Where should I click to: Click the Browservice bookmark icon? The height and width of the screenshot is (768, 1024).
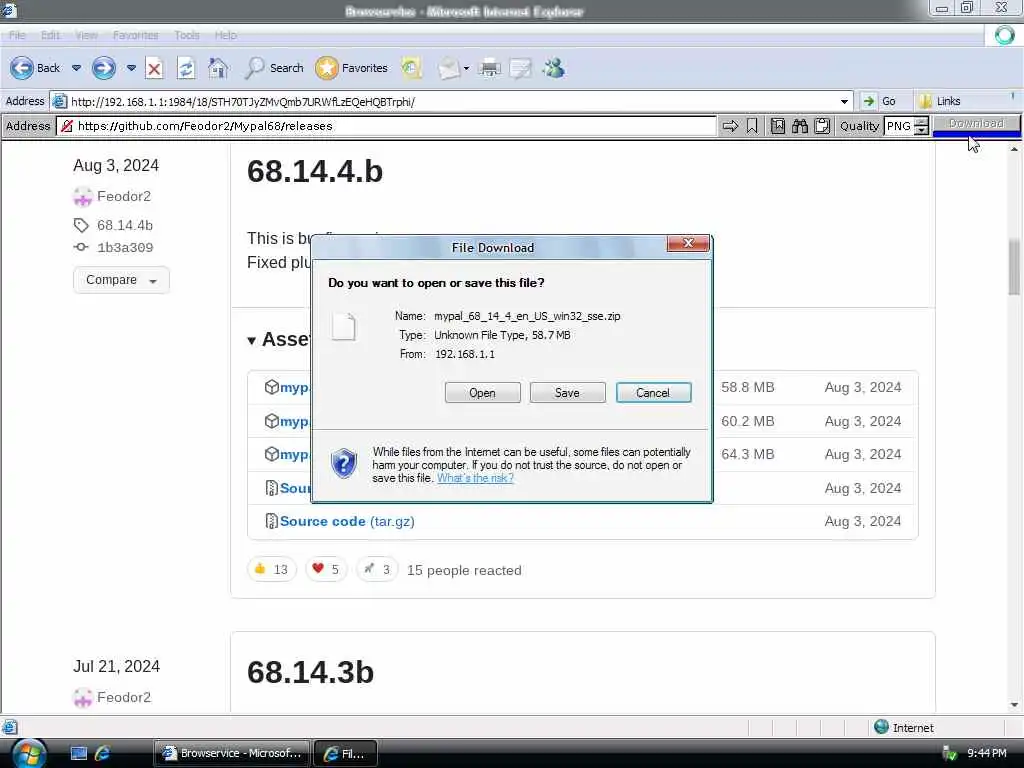pos(752,126)
